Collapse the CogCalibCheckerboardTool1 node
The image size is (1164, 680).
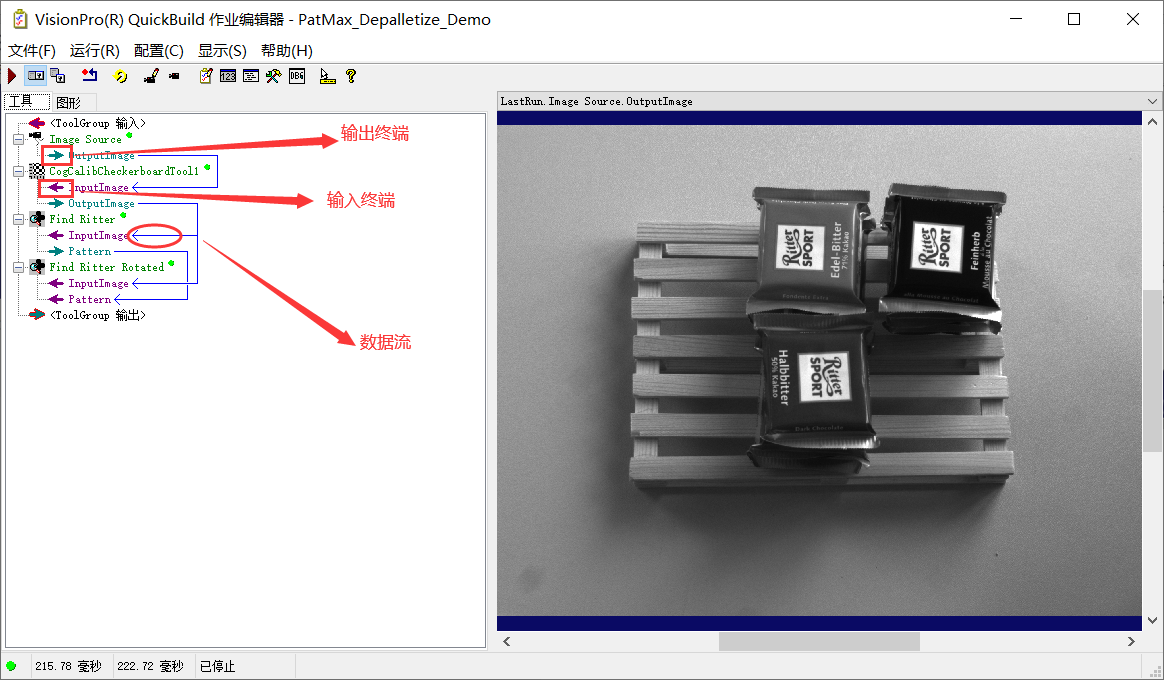16,171
